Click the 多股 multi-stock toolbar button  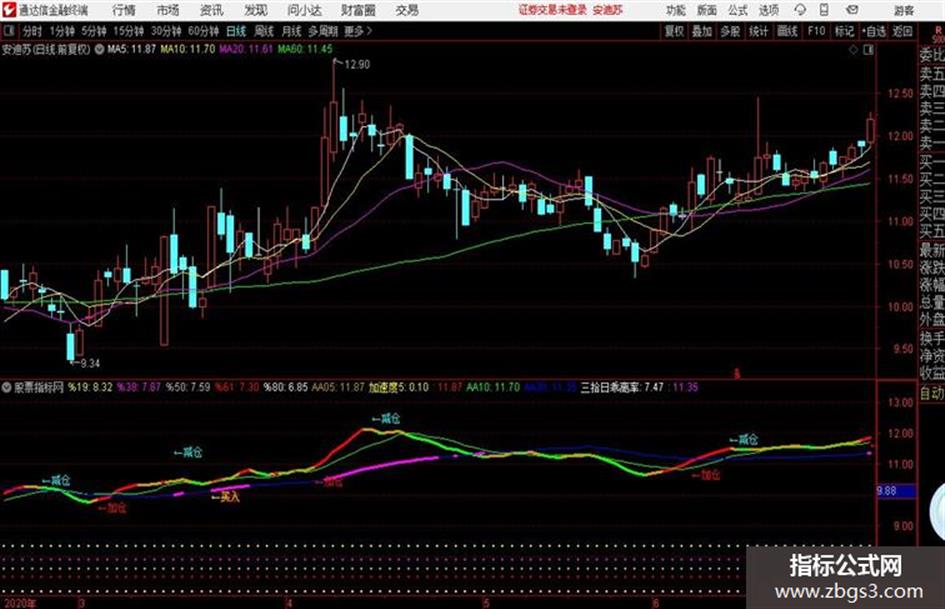(x=730, y=31)
